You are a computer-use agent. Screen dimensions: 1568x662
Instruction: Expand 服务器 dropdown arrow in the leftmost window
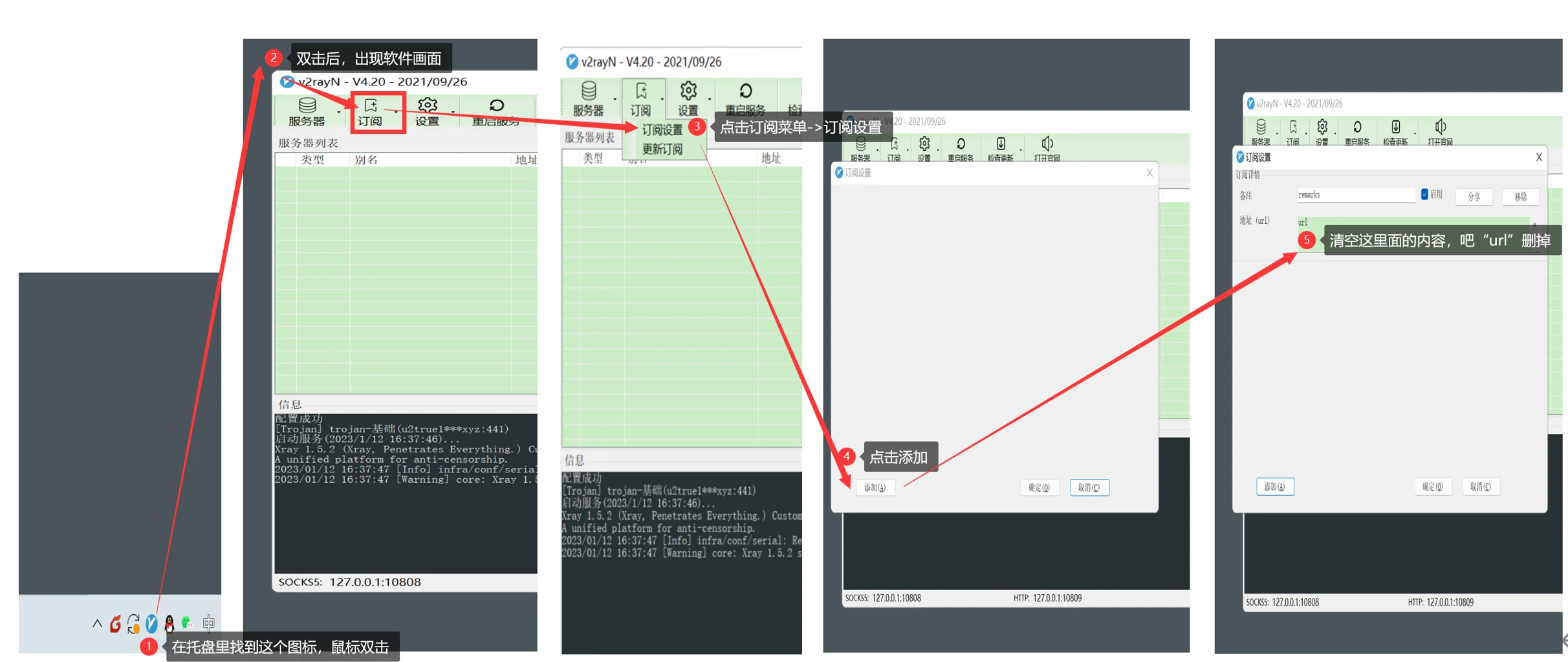coord(338,113)
